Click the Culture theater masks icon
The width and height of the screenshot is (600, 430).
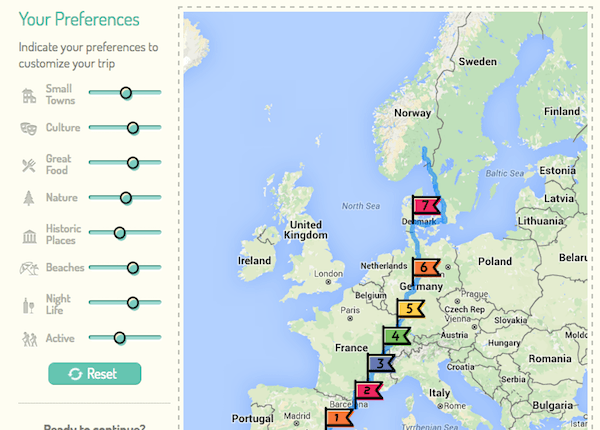[29, 129]
